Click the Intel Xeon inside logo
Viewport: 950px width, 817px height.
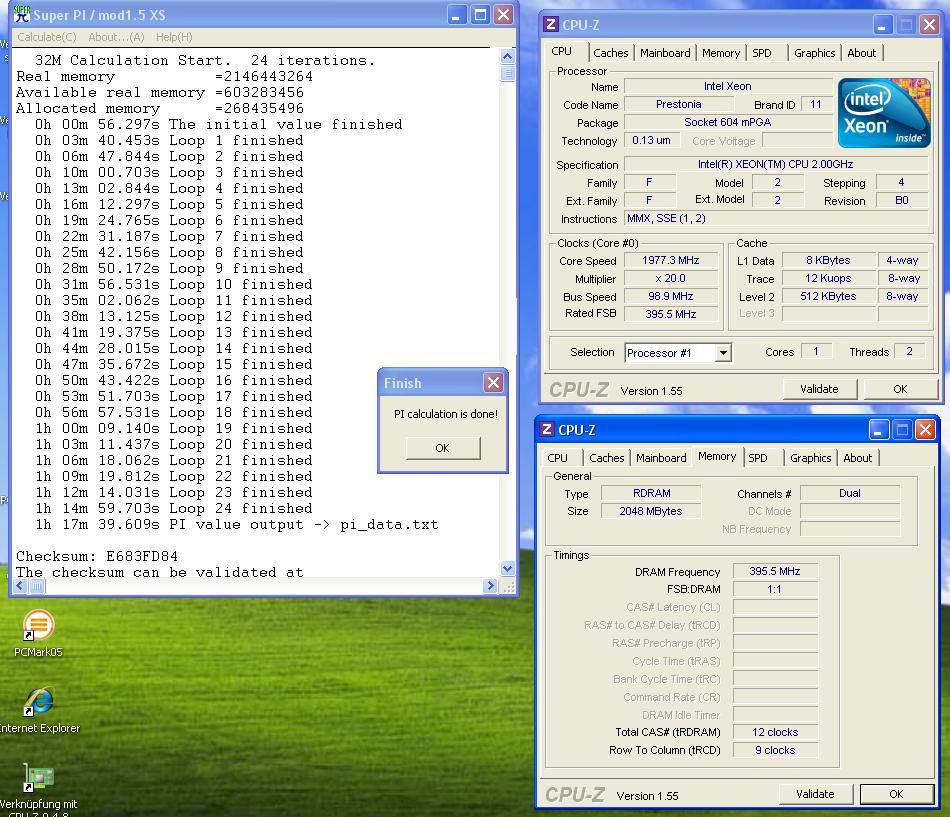[884, 113]
